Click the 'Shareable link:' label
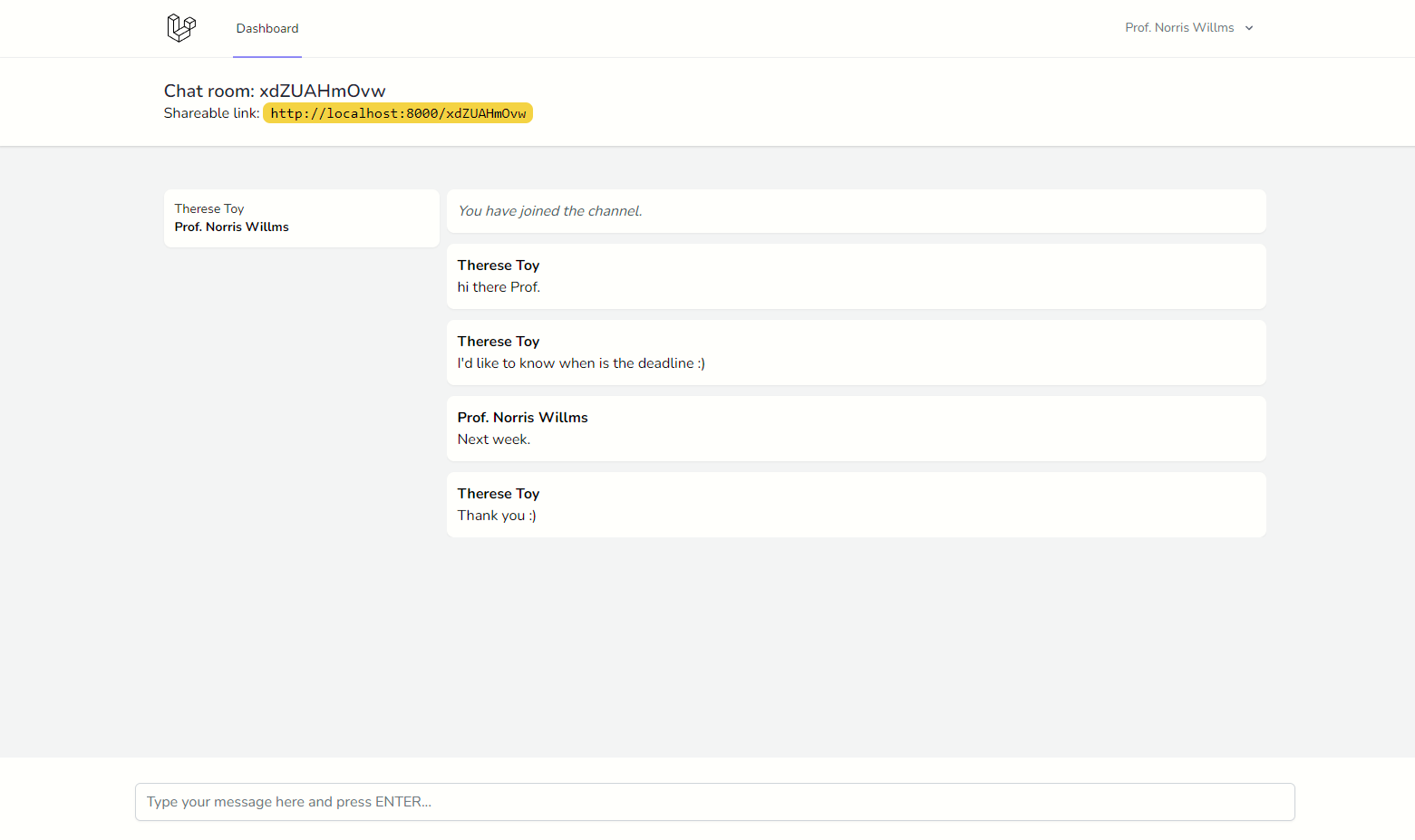This screenshot has width=1415, height=840. pyautogui.click(x=211, y=113)
